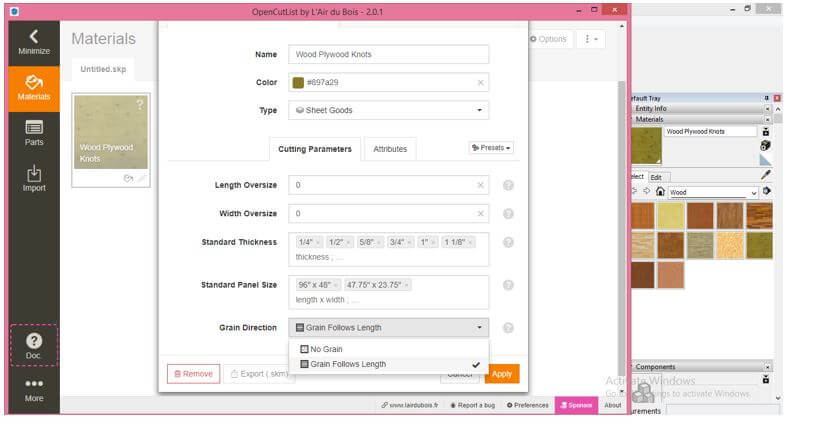Close the Components tray panel
The width and height of the screenshot is (817, 426).
[x=768, y=367]
